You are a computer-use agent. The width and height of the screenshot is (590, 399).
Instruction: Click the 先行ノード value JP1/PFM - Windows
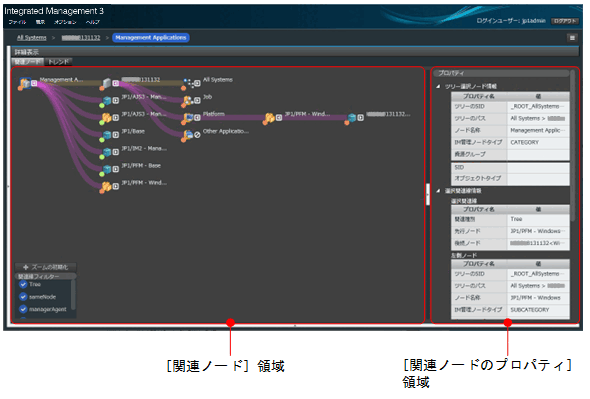pos(538,231)
